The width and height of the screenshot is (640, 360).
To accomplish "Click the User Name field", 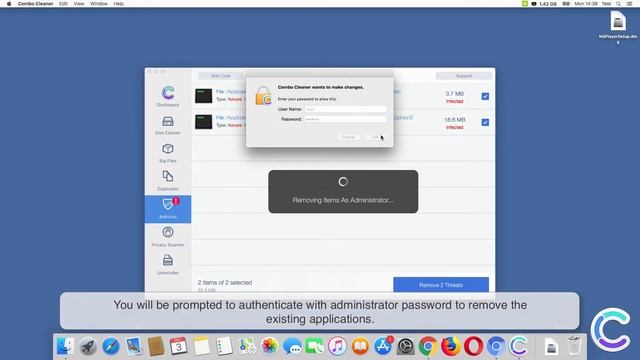I will click(345, 109).
